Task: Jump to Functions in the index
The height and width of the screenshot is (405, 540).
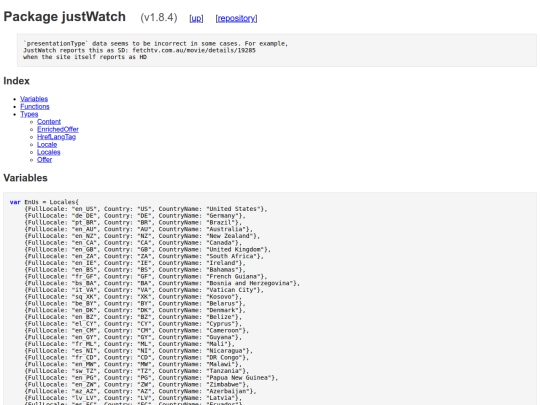Action: tap(35, 106)
